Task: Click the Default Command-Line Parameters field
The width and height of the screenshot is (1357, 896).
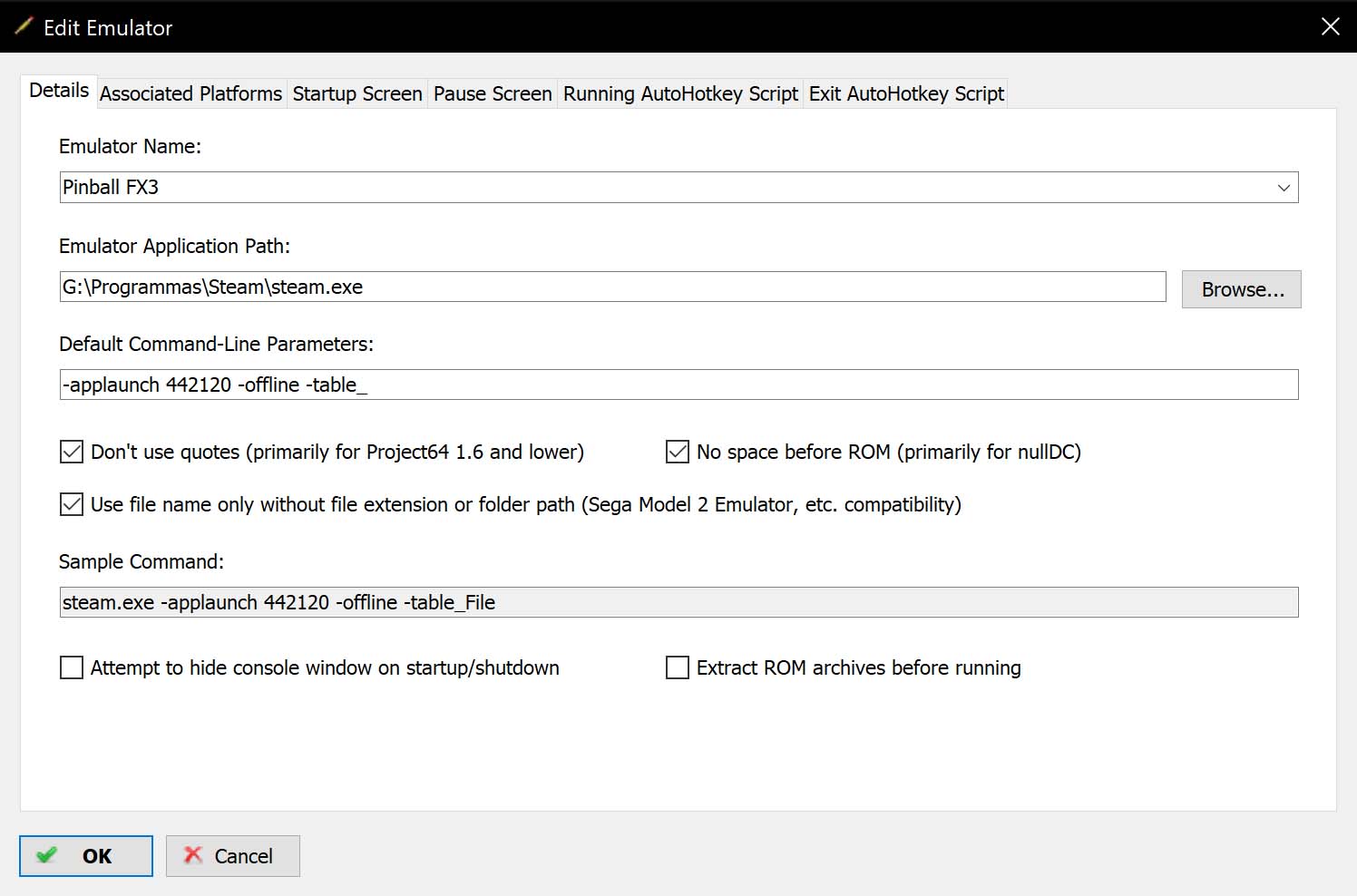Action: (x=678, y=385)
